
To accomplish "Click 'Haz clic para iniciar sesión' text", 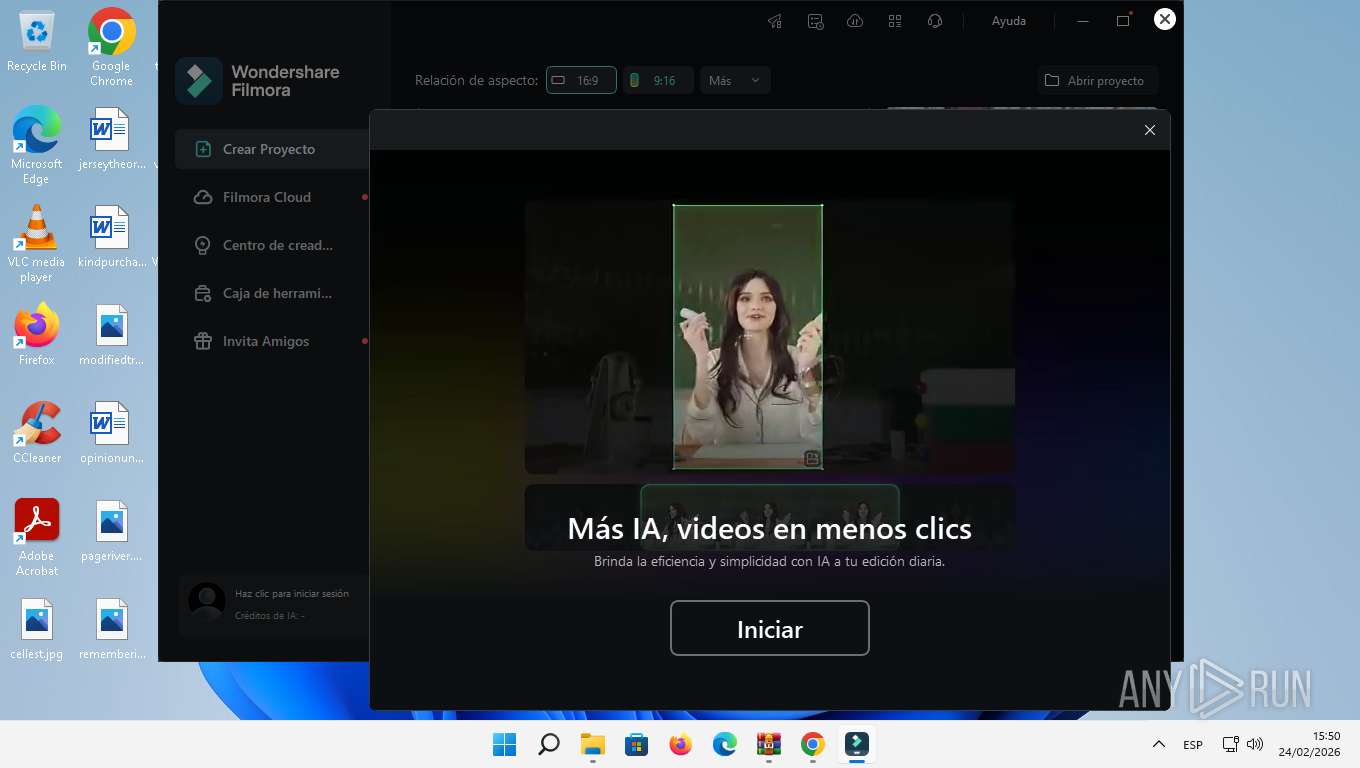I will pos(292,593).
